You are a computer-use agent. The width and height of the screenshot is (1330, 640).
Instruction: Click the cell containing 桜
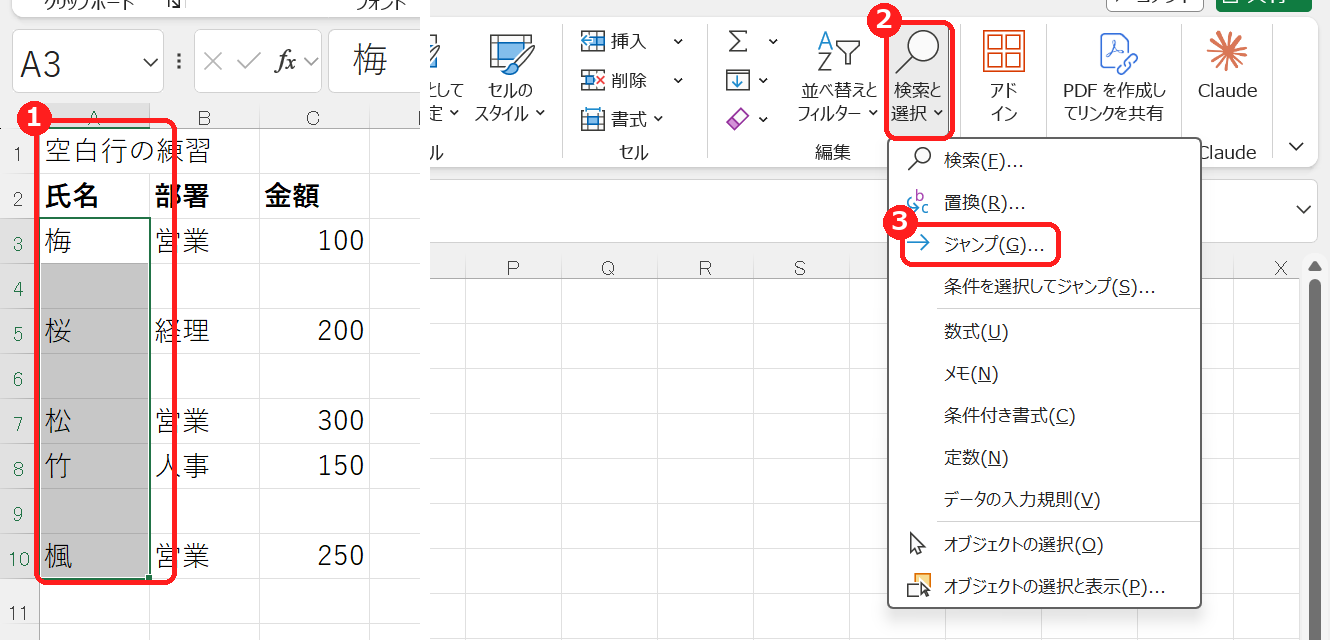coord(94,331)
